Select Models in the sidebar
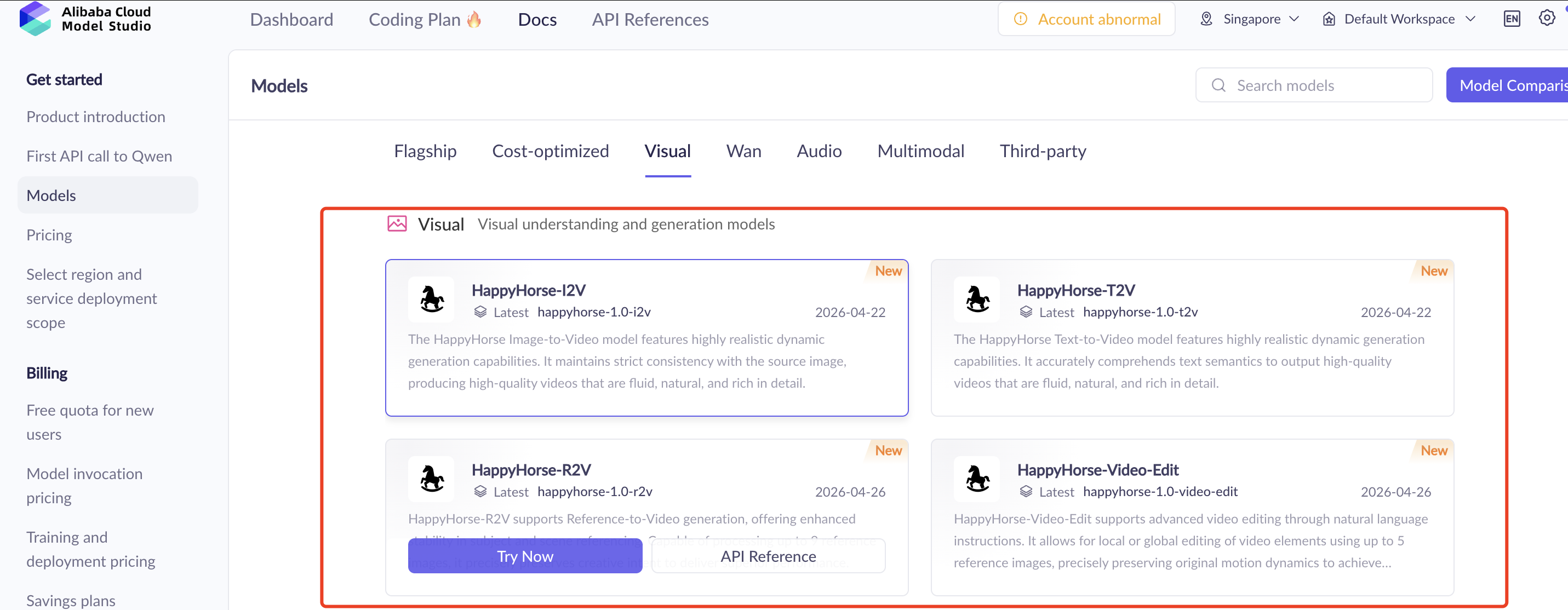 (x=108, y=195)
